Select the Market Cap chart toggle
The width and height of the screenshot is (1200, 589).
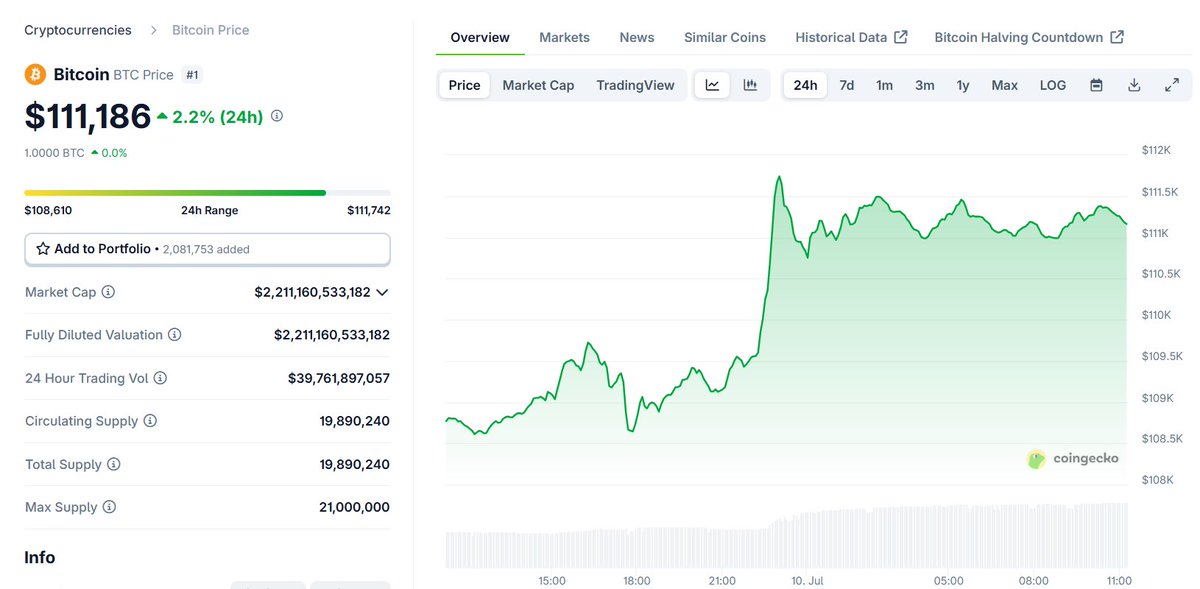tap(538, 85)
